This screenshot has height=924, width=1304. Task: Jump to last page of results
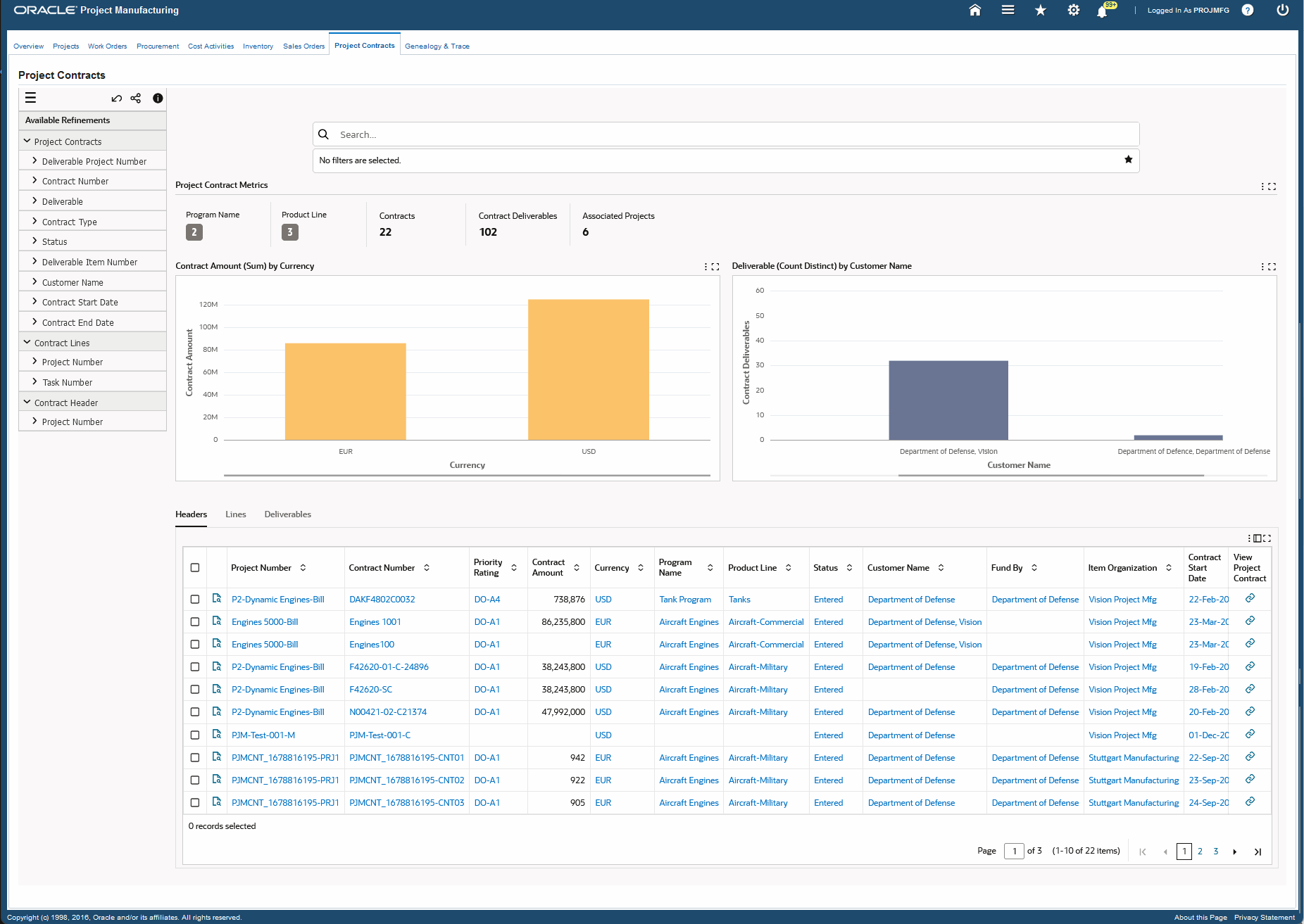pyautogui.click(x=1258, y=852)
